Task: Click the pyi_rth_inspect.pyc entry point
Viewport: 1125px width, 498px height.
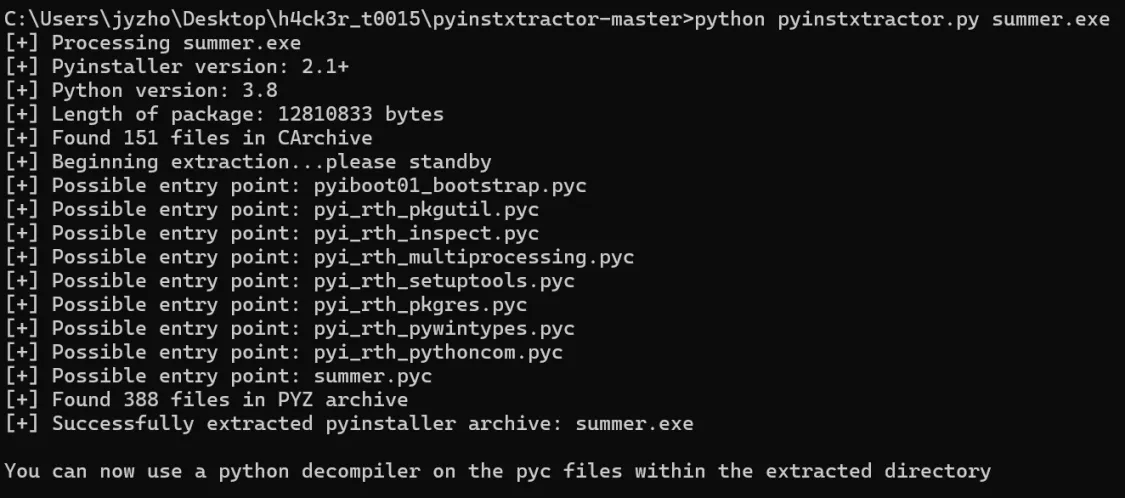Action: point(426,232)
